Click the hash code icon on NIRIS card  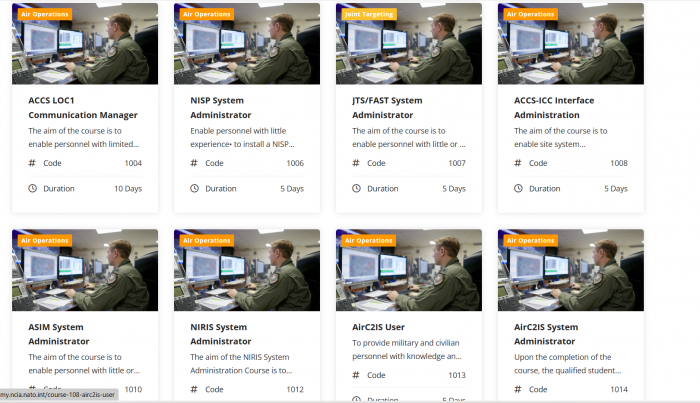pos(194,389)
